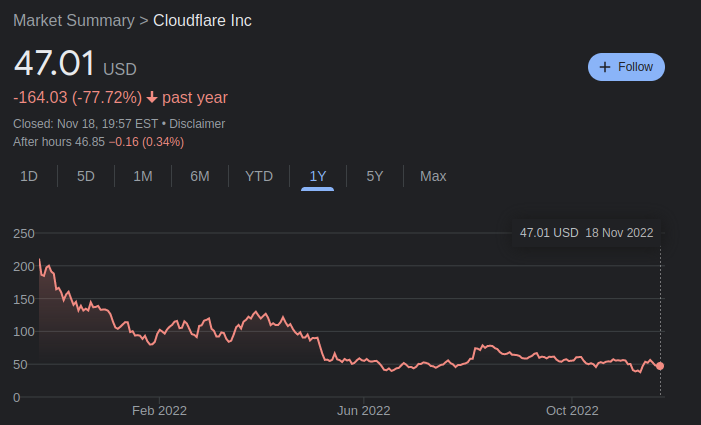The height and width of the screenshot is (425, 701).
Task: Click the -164.03 (-77.72%) change text
Action: (77, 97)
